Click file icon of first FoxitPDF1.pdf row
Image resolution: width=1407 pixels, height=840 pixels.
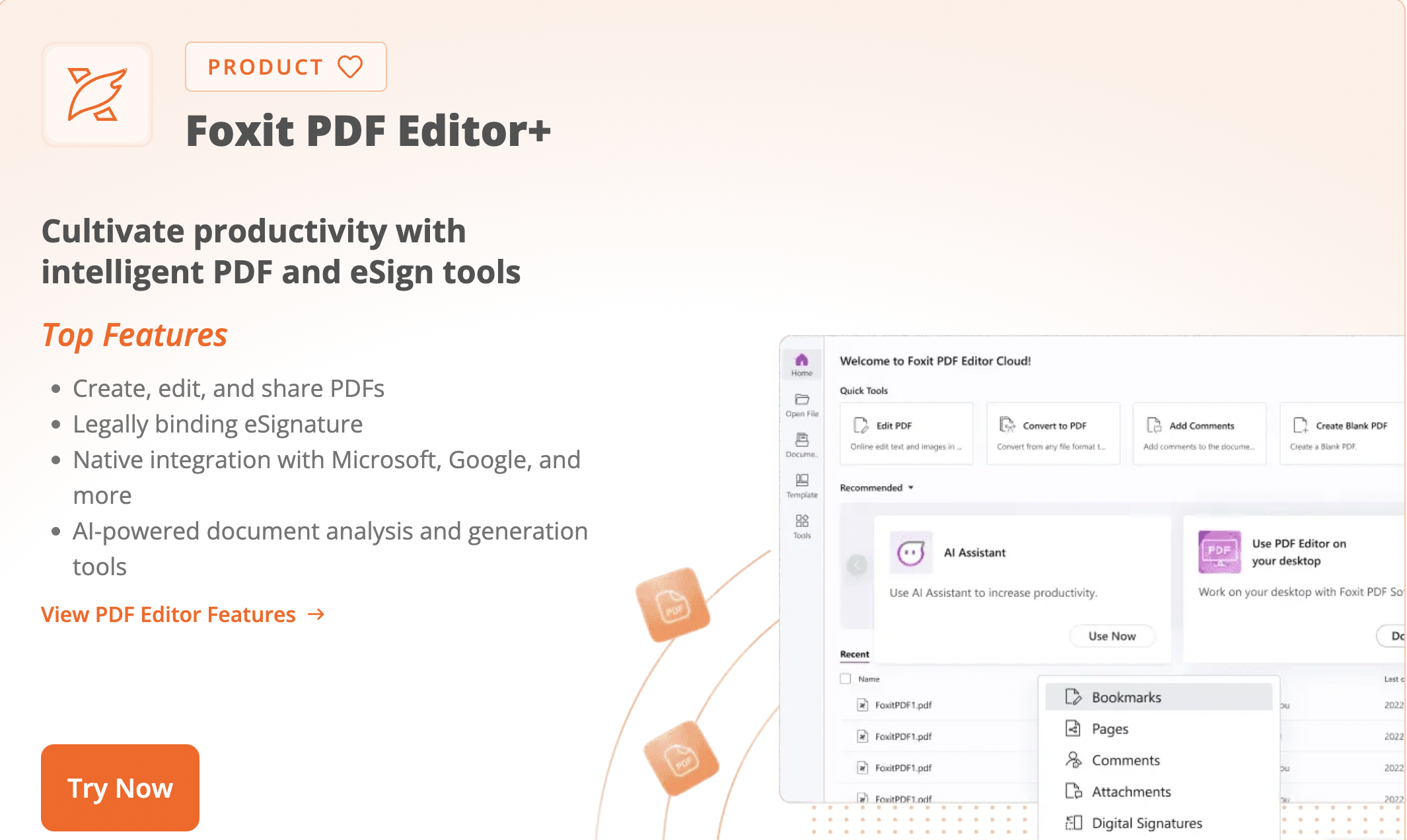click(x=863, y=705)
